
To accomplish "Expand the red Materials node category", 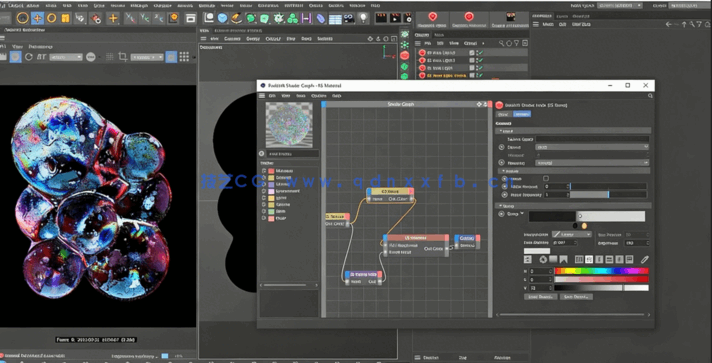I will click(264, 171).
